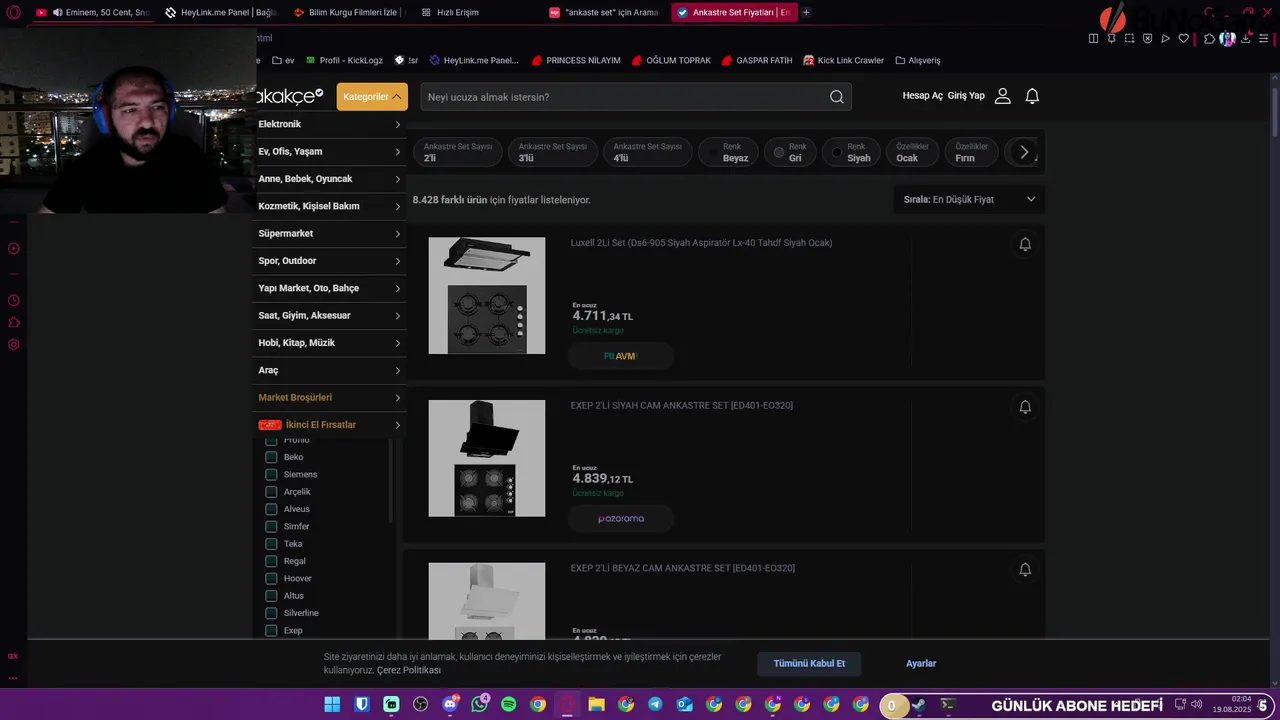The height and width of the screenshot is (720, 1280).
Task: Open Opera easy setup sliders icon
Action: [1263, 38]
